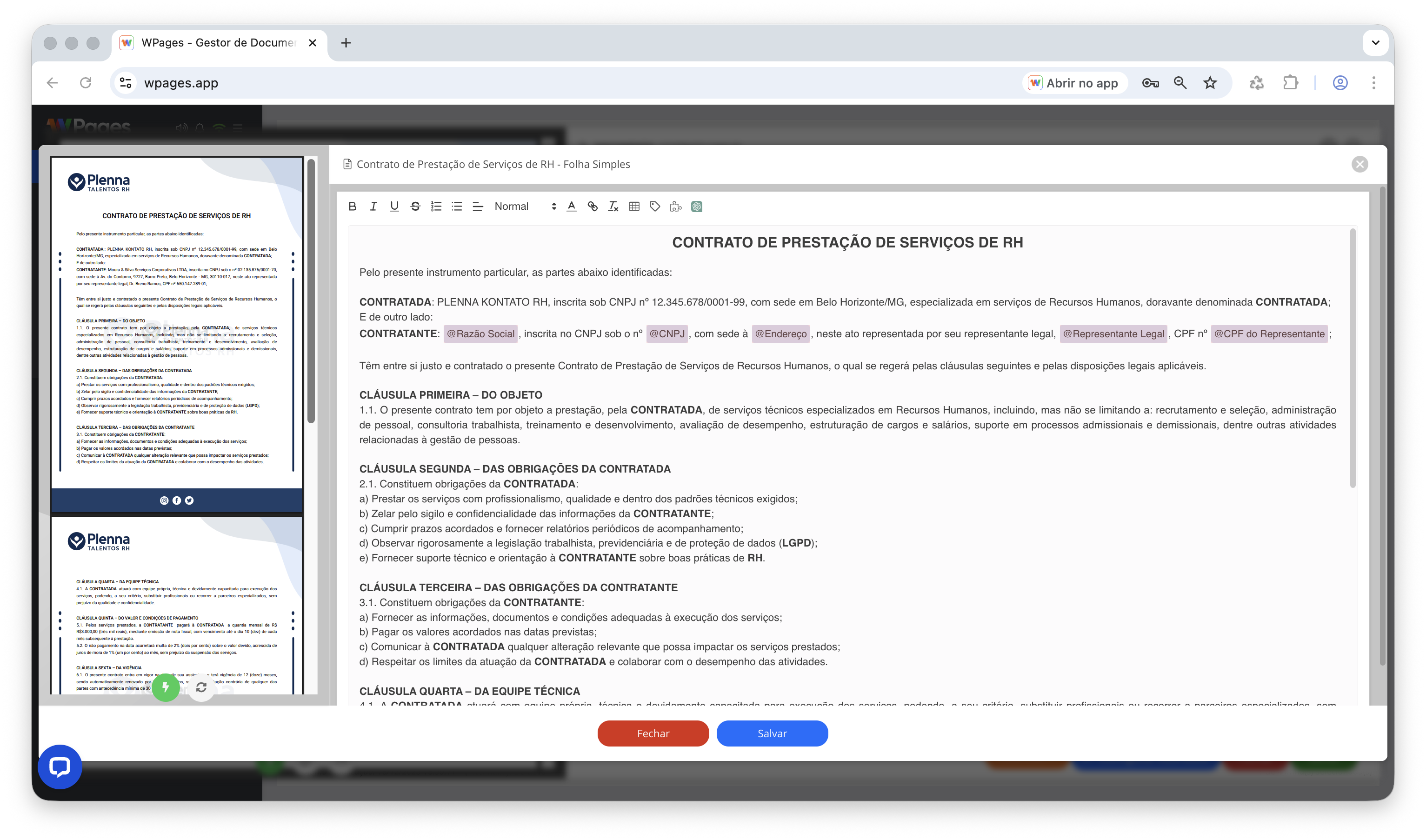Clear text formatting
This screenshot has height=840, width=1426.
click(613, 207)
